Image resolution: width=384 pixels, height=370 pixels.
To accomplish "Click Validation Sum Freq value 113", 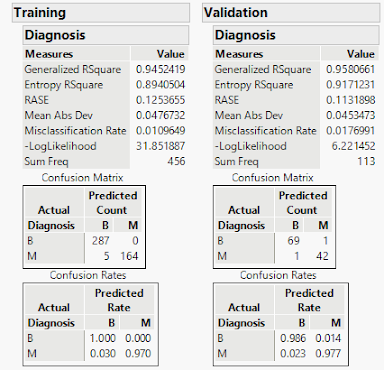I will [x=366, y=161].
